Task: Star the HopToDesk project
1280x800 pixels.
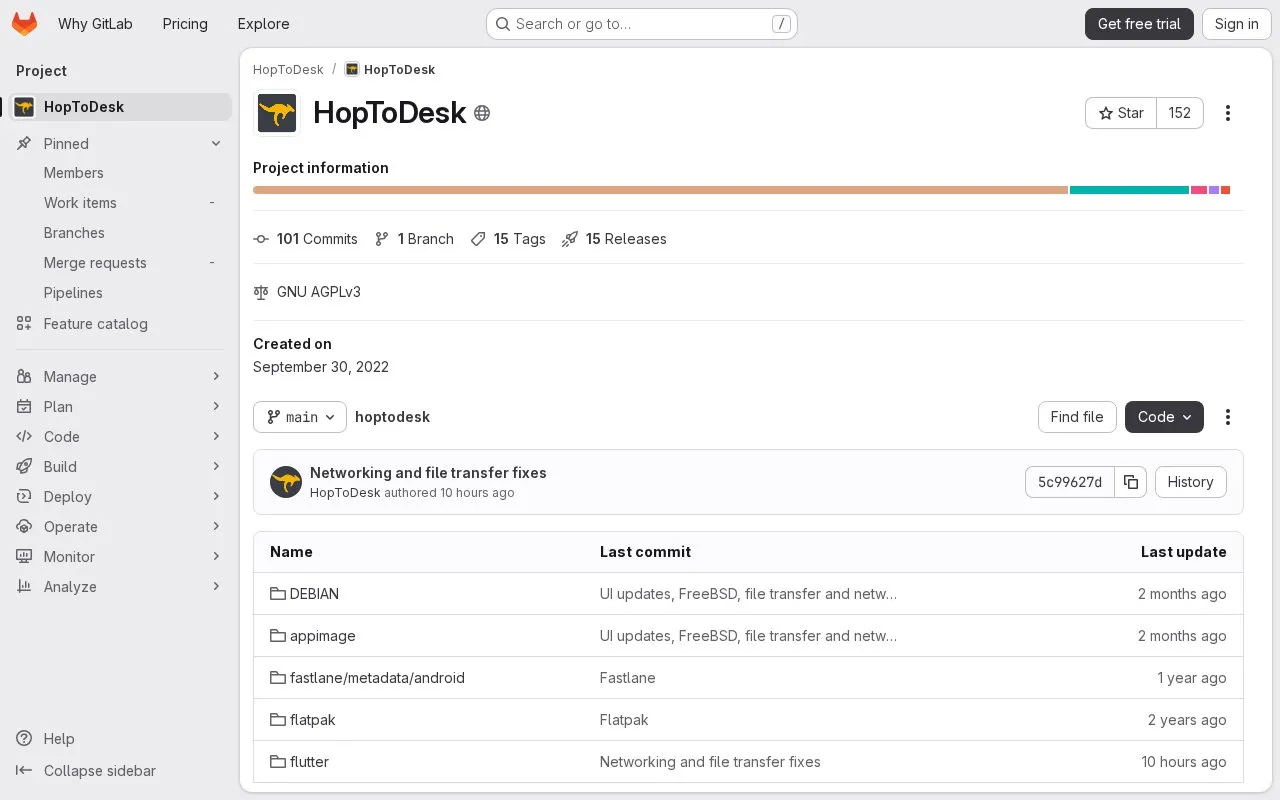Action: (x=1121, y=113)
